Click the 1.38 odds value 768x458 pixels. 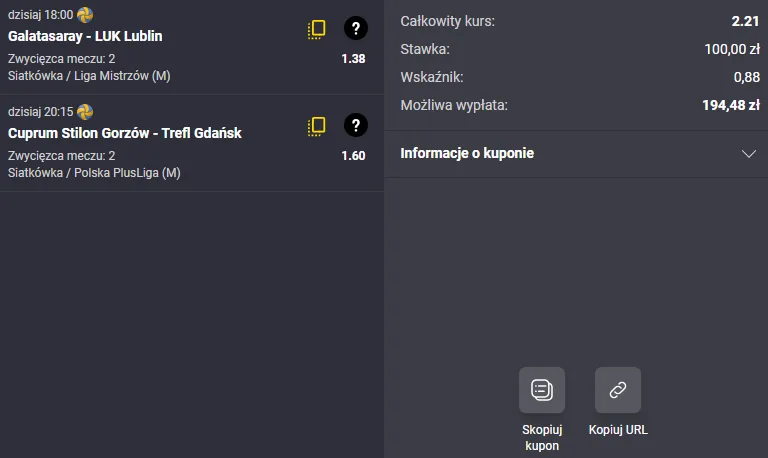tap(353, 59)
